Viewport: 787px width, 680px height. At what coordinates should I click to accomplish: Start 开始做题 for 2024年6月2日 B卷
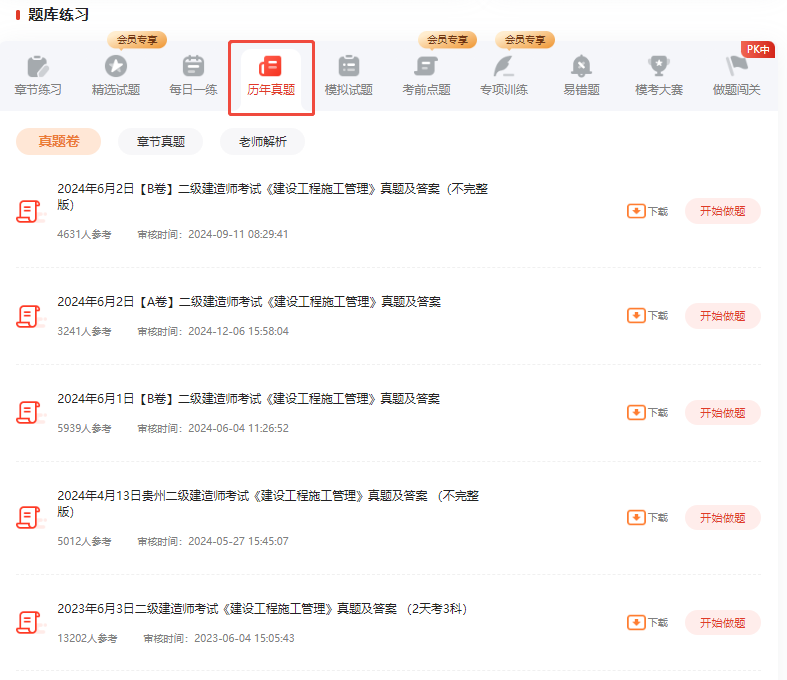tap(723, 211)
